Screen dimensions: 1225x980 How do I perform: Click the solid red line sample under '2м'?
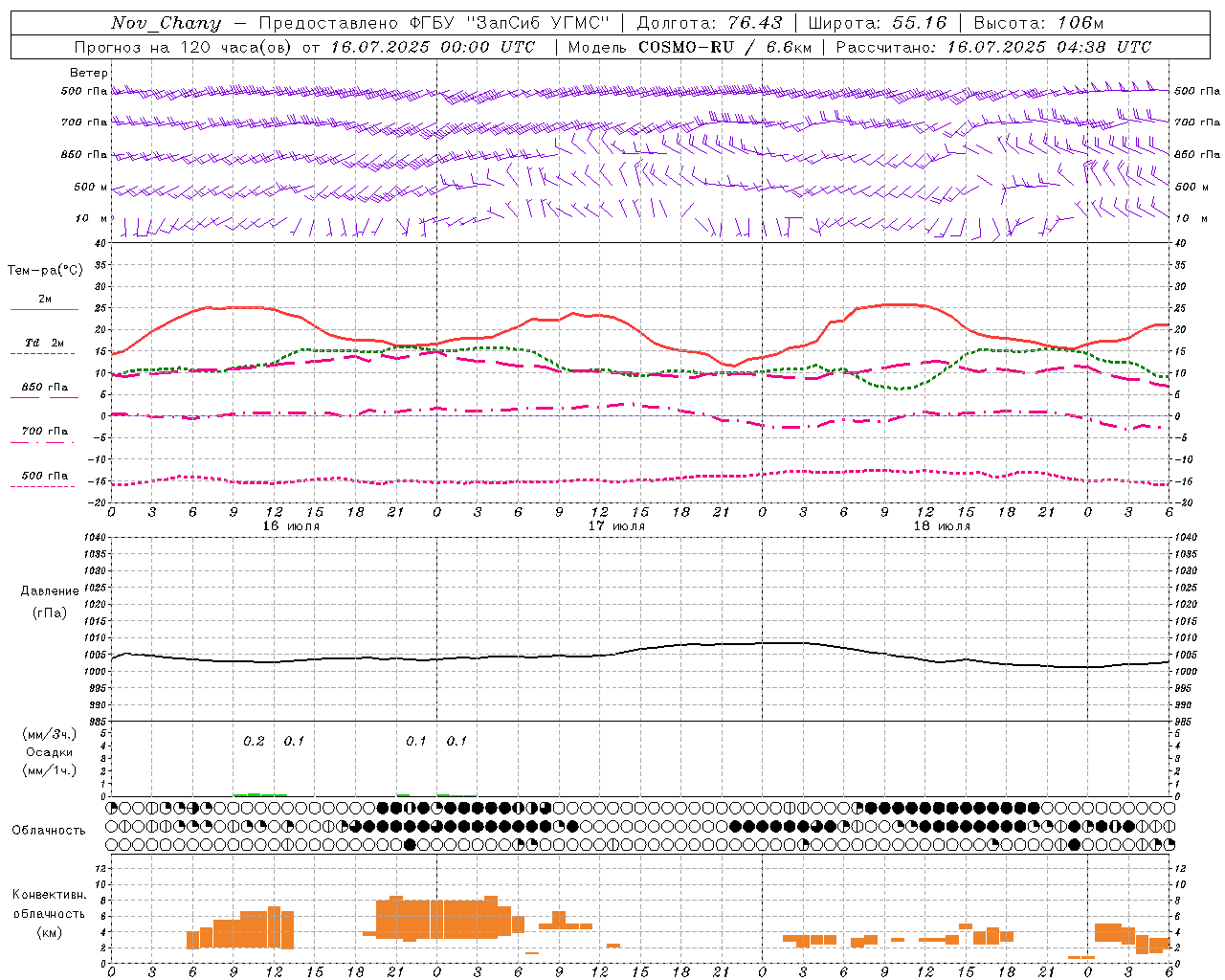point(44,309)
